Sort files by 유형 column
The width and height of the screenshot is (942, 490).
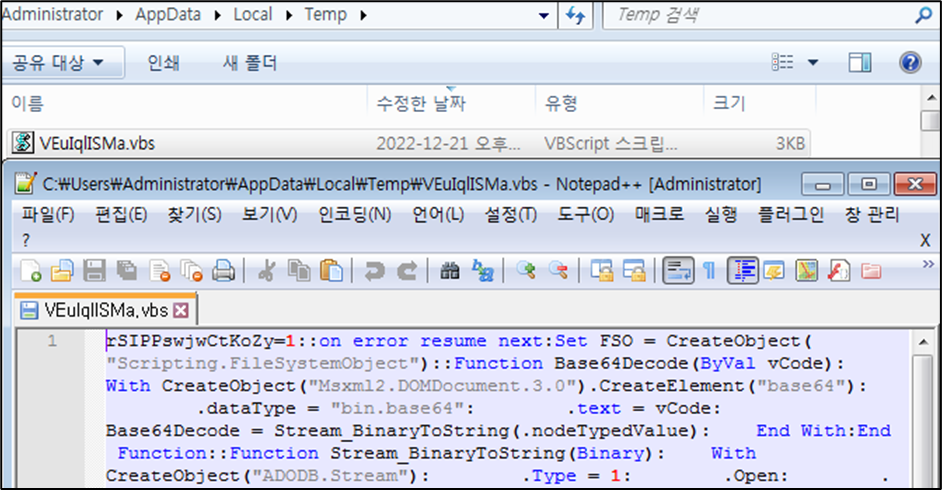[x=619, y=103]
